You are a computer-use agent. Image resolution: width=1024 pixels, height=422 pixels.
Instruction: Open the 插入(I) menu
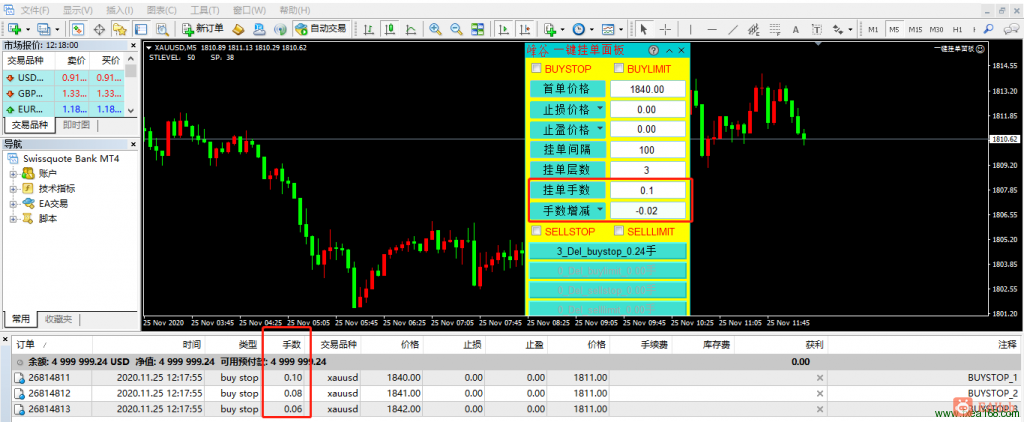tap(120, 10)
